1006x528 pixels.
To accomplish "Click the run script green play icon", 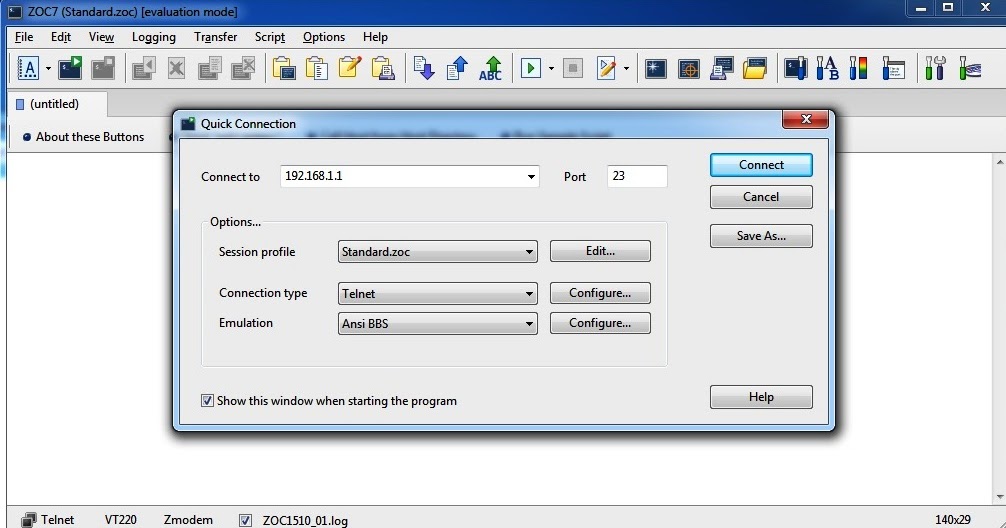I will point(531,68).
